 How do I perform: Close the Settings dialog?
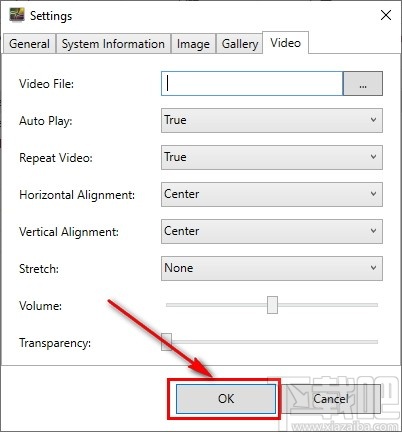386,15
